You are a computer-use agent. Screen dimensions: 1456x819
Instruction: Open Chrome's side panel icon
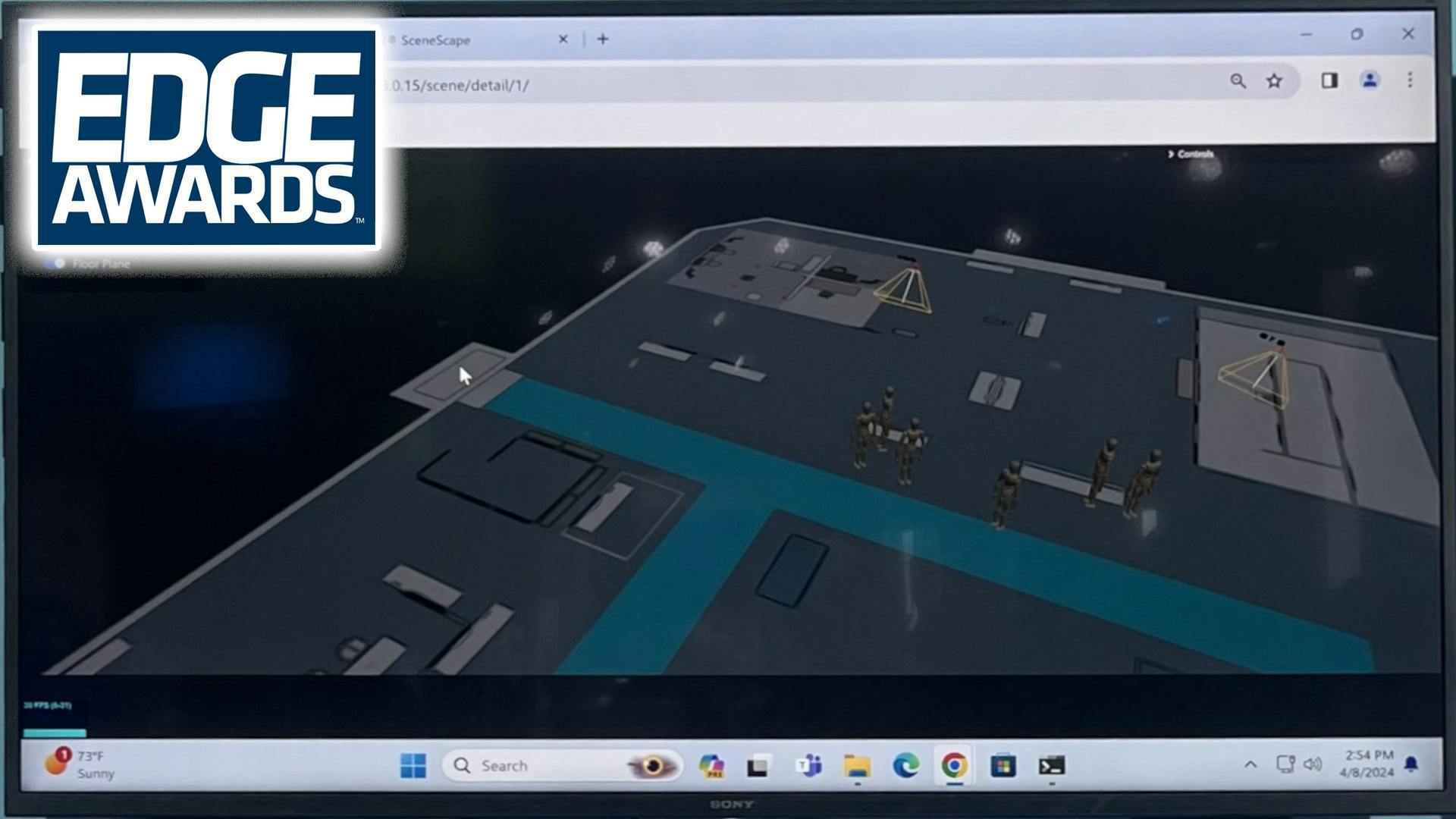(x=1330, y=80)
